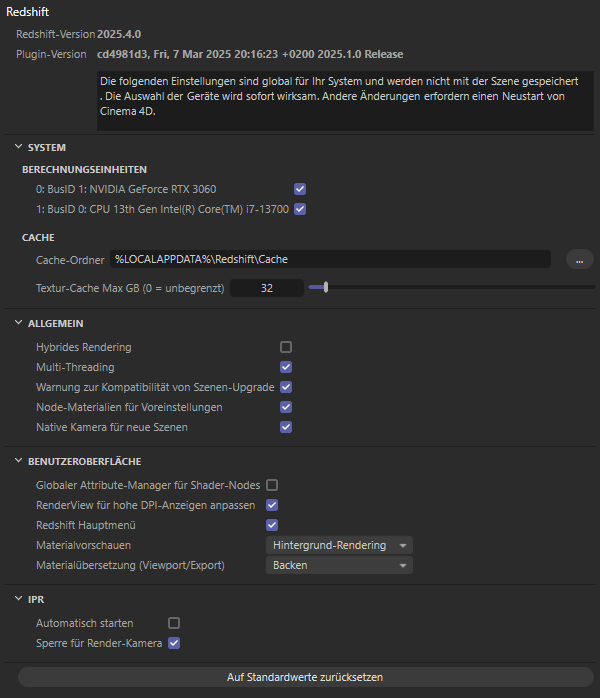Disable the NVIDIA GeForce RTX 3060 device
This screenshot has height=698, width=600.
pyautogui.click(x=300, y=189)
